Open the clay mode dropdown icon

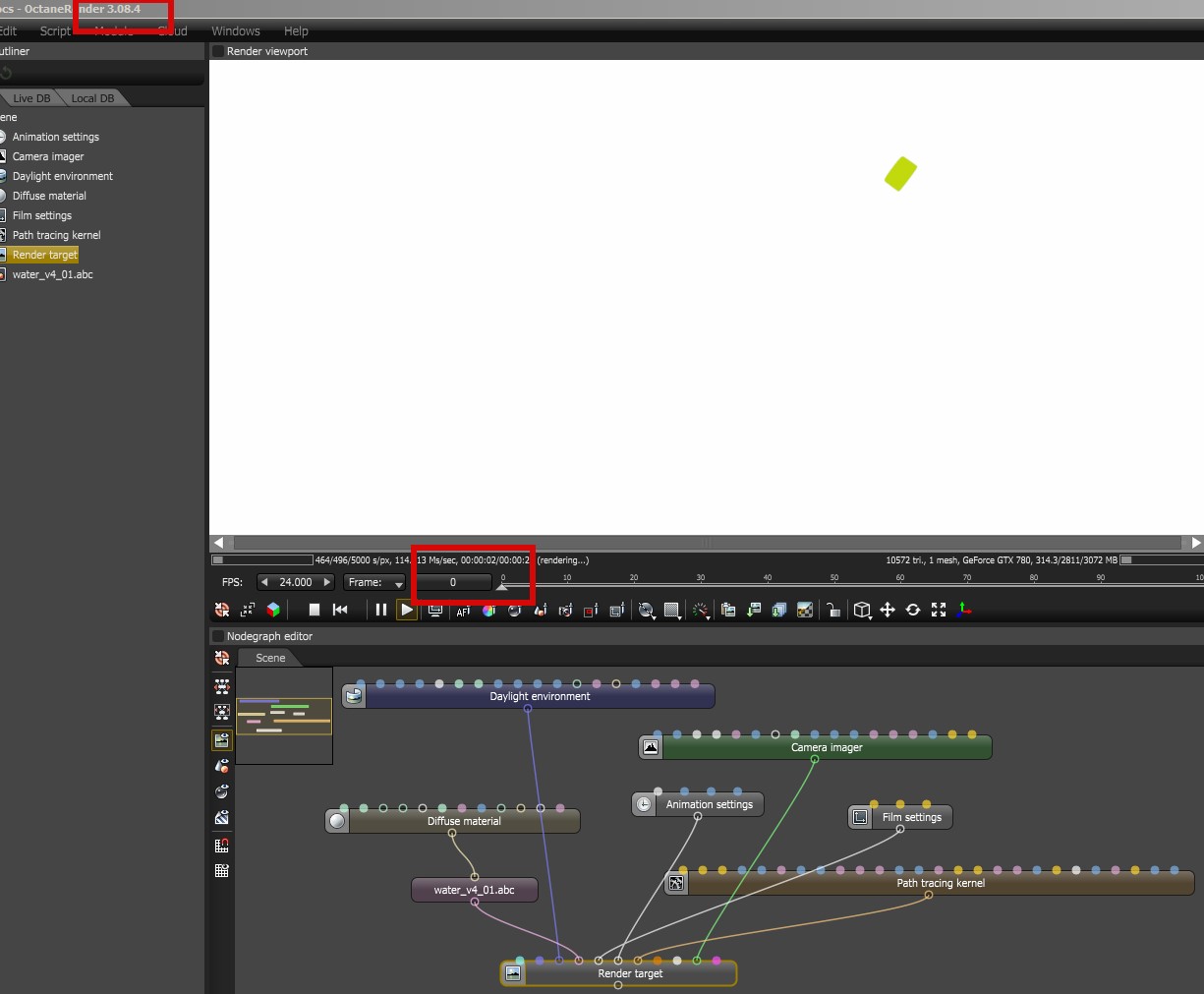647,611
